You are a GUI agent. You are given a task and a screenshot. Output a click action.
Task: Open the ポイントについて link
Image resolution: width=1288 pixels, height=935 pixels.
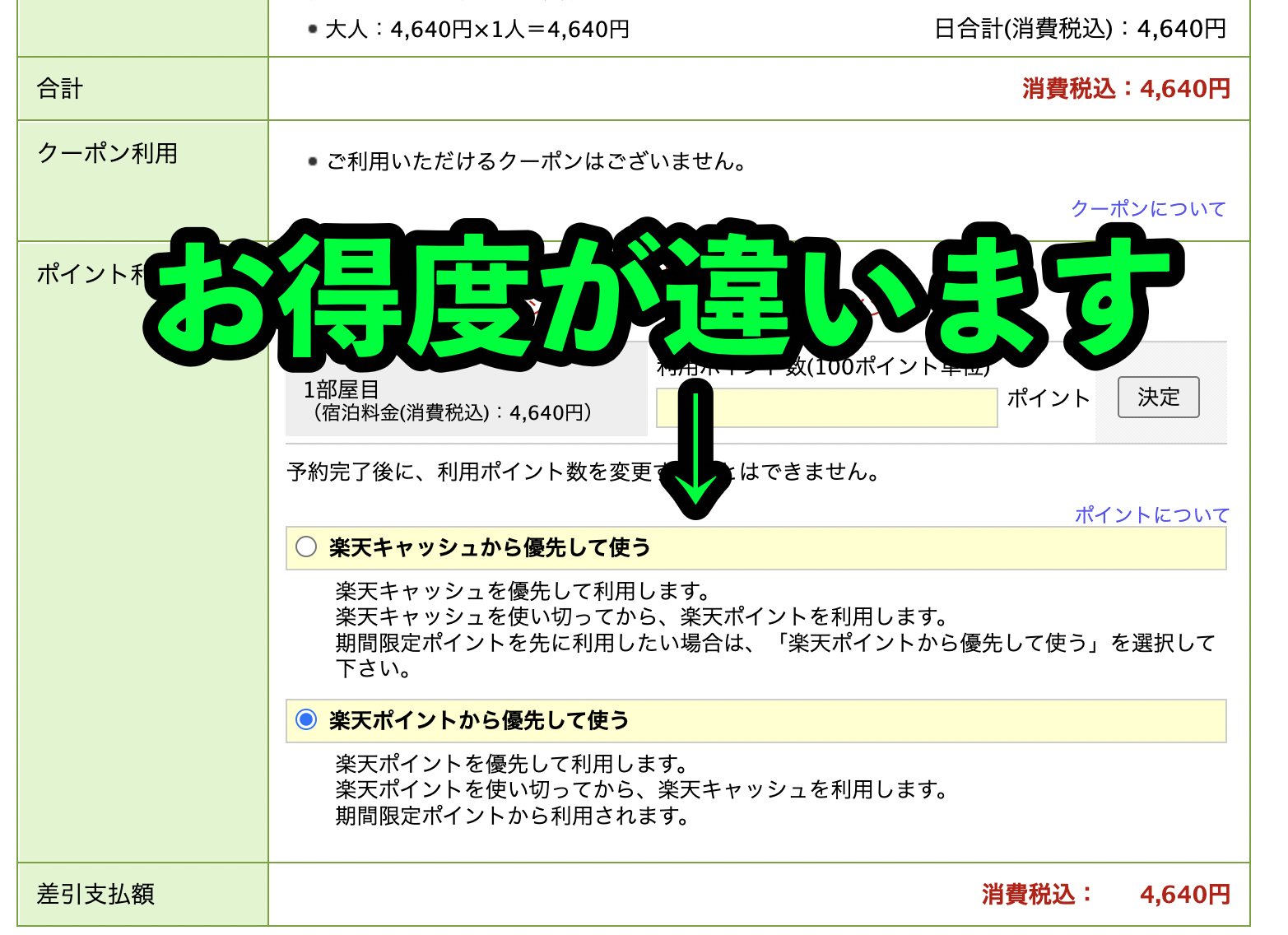coord(1151,515)
